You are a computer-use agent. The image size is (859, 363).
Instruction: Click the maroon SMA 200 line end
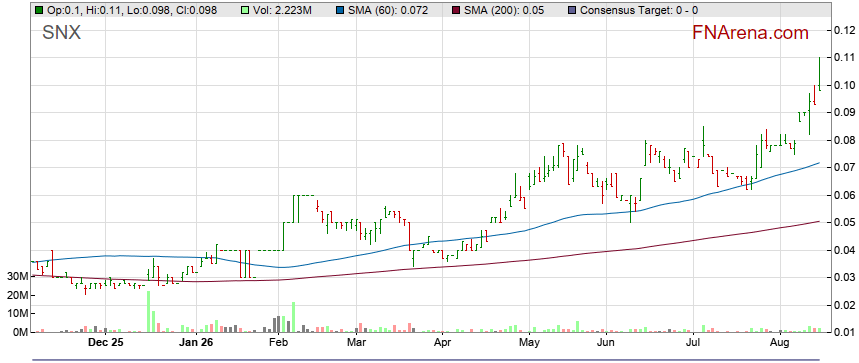(818, 221)
